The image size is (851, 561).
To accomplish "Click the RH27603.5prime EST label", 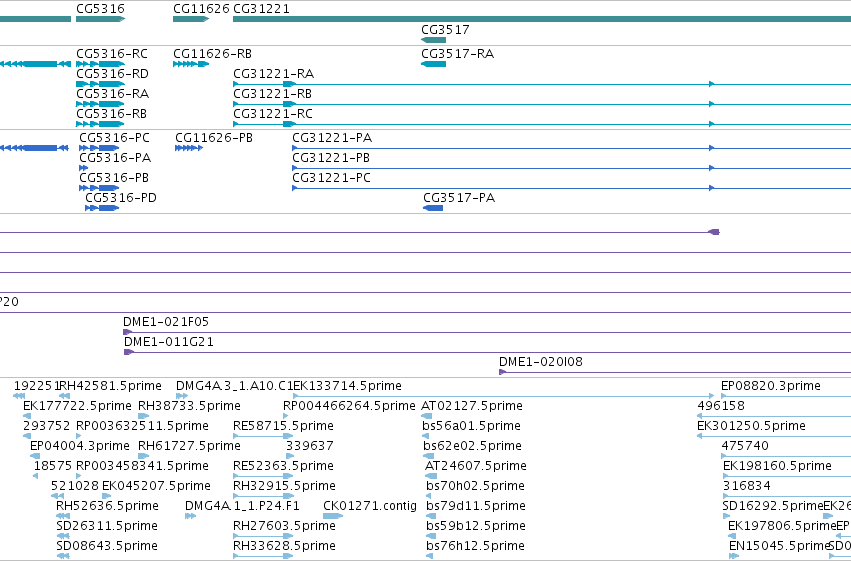I will pos(284,526).
